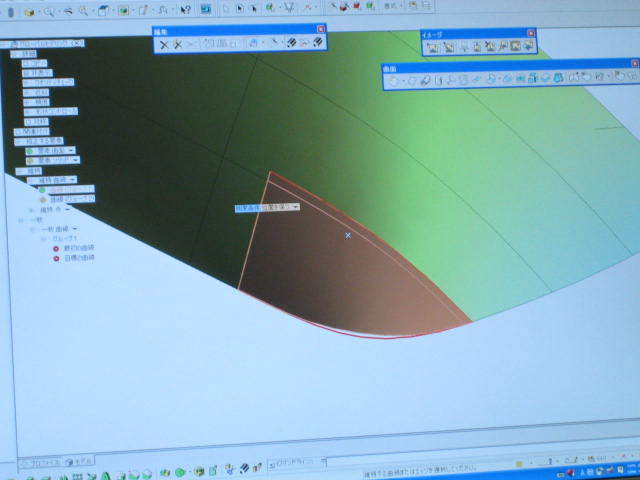The image size is (640, 480).
Task: Open the 書式 dropdown in top toolbar
Action: coord(393,5)
